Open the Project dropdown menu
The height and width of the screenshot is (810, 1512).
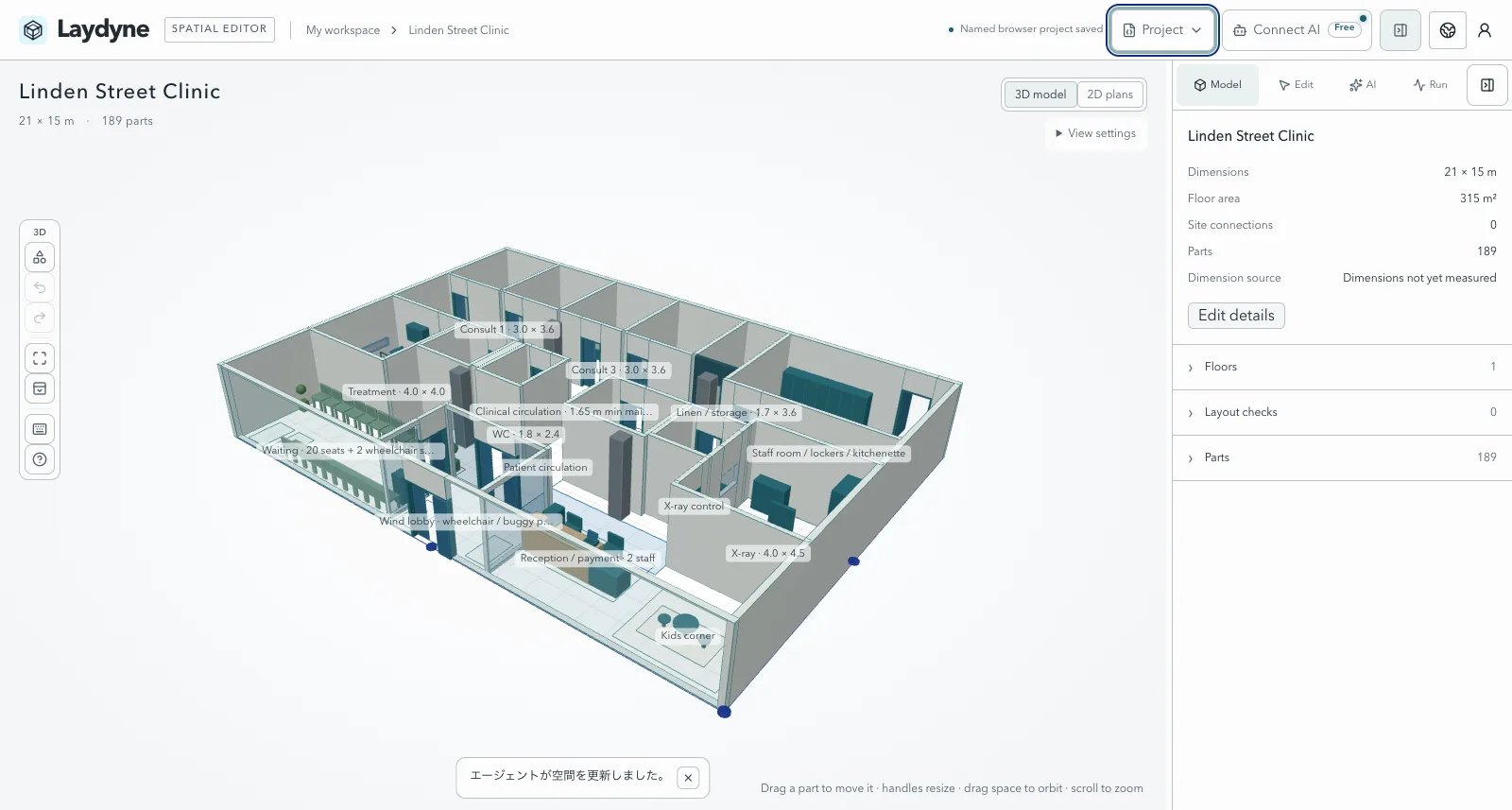pos(1162,30)
